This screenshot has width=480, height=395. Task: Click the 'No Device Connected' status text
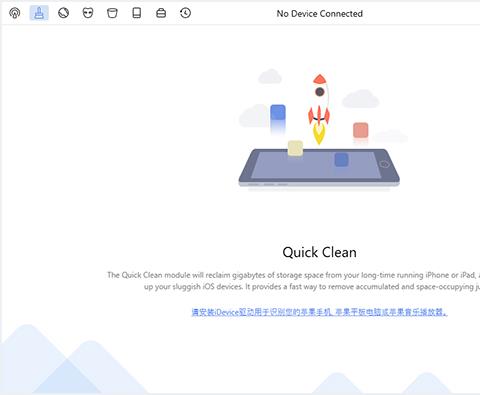[320, 14]
